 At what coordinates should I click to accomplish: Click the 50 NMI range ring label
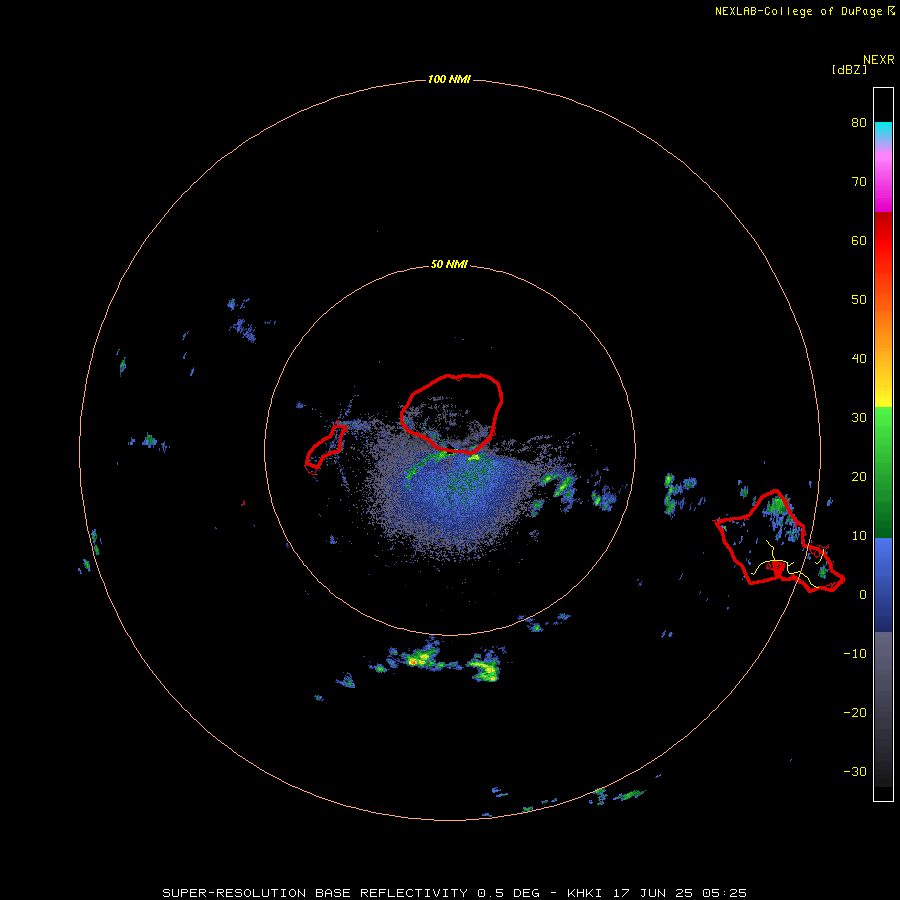(x=449, y=265)
